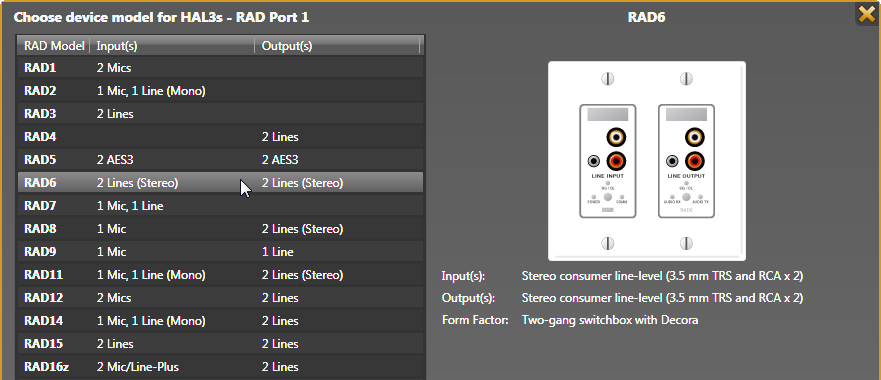
Task: Select the RAD14 device model
Action: [220, 322]
